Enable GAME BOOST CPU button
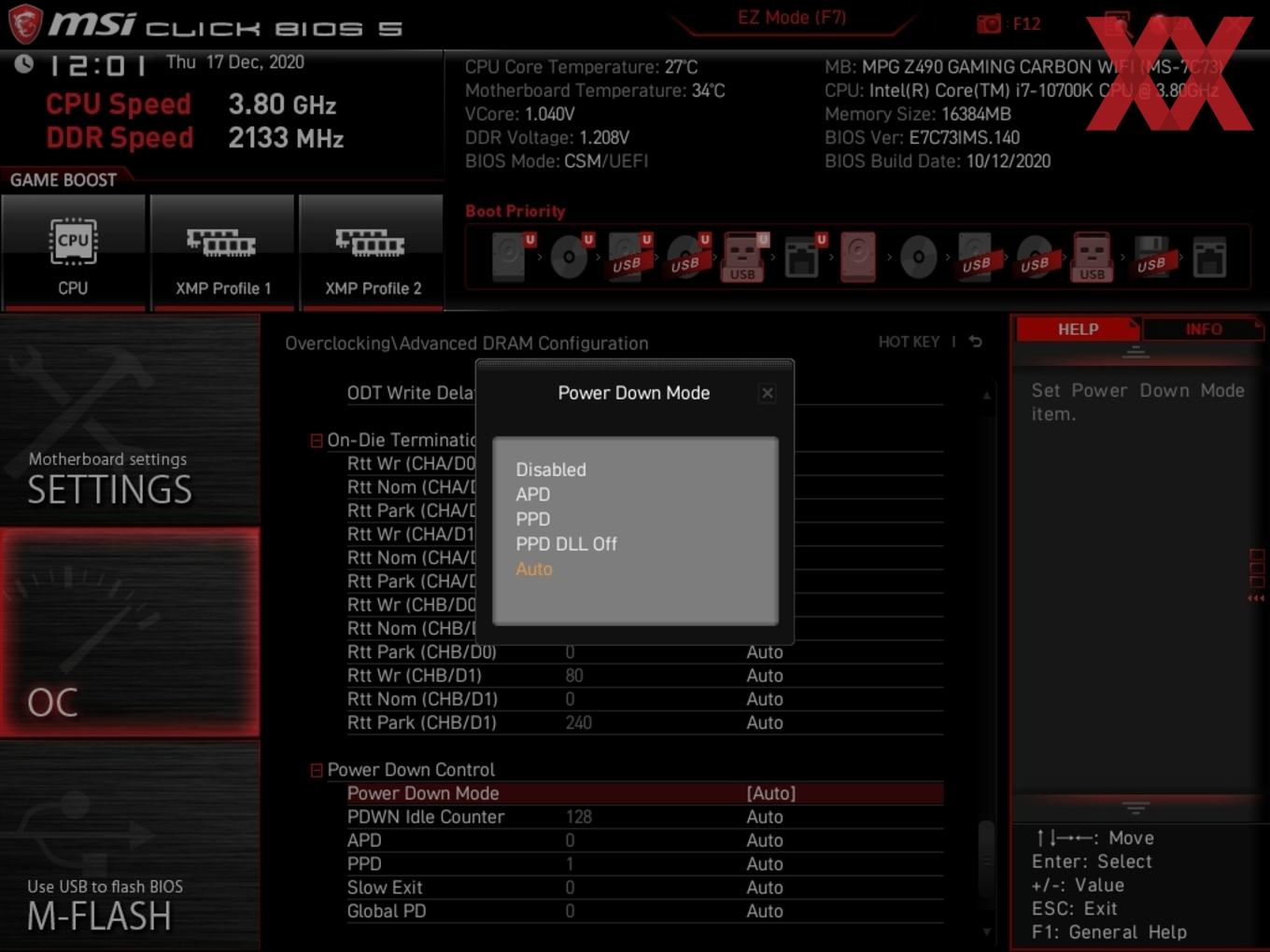Screen dimensions: 1270x952 click(x=73, y=252)
